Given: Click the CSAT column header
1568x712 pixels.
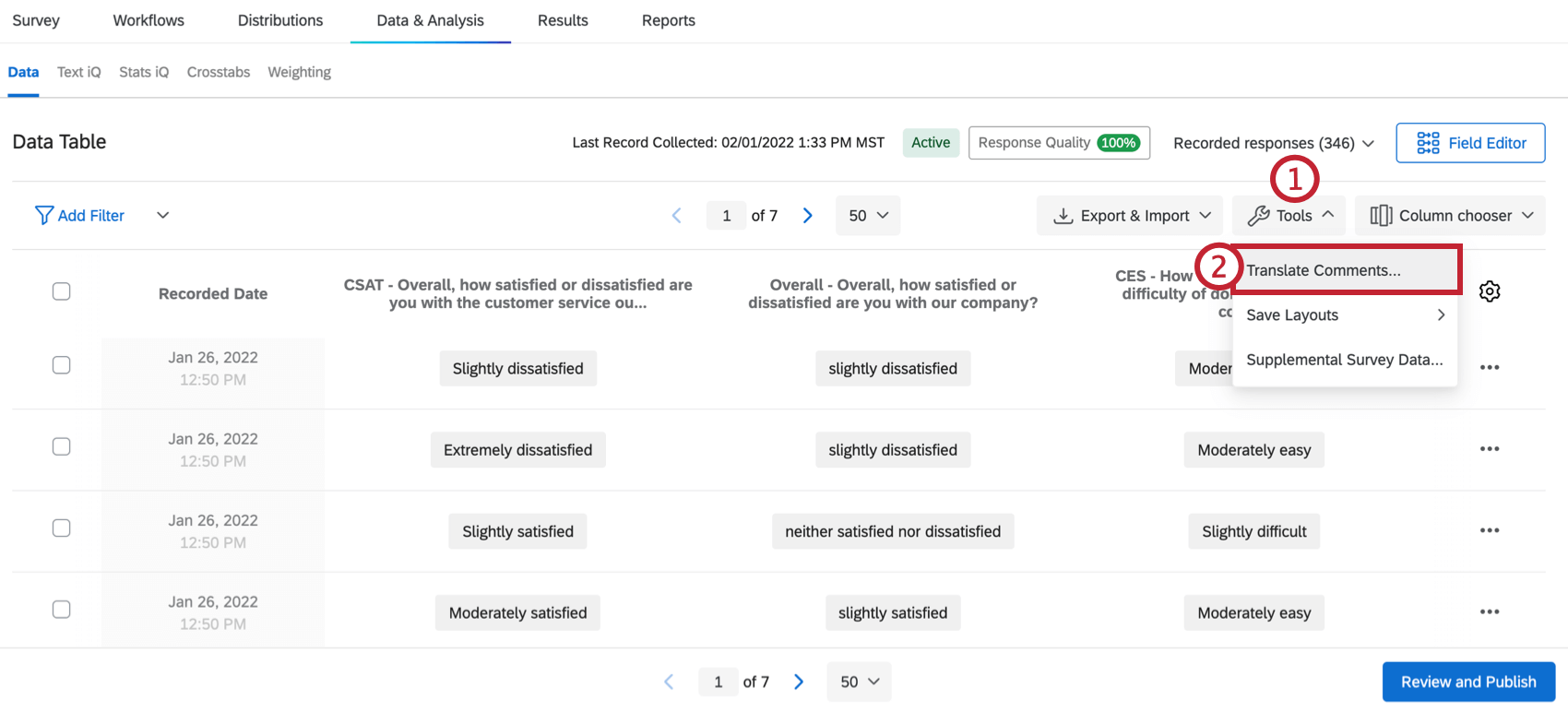Looking at the screenshot, I should 518,293.
